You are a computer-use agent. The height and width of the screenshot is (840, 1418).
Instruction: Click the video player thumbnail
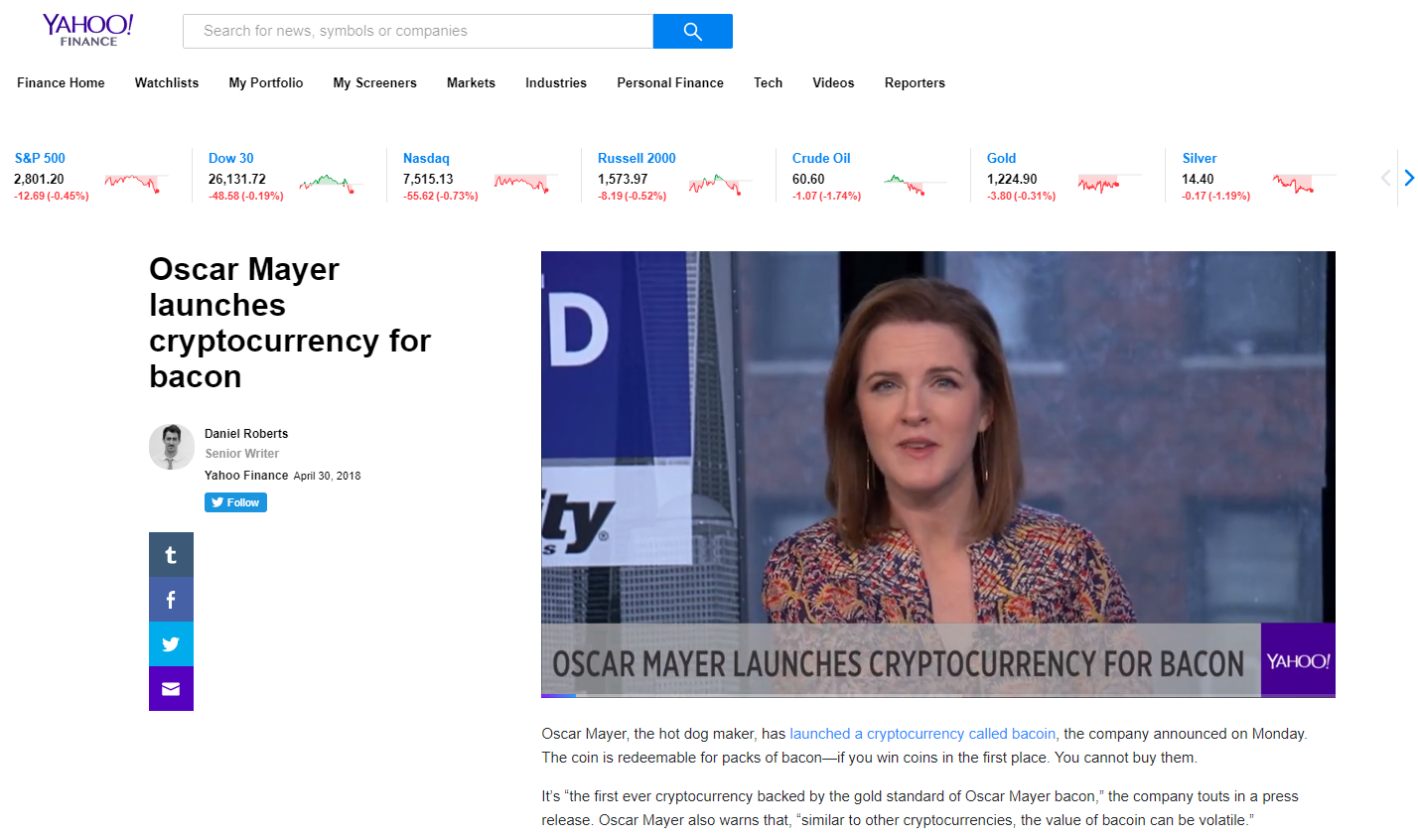point(938,467)
